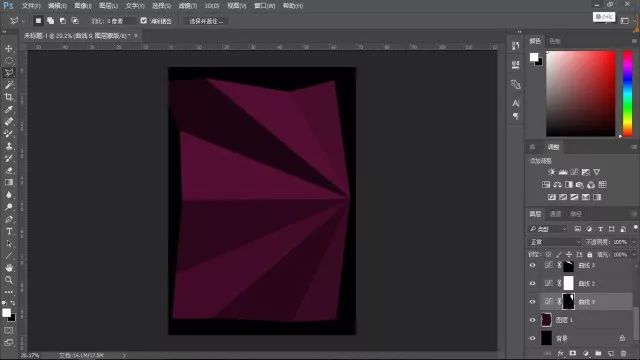Click Subtract from selection mode icon
Screen dimensions: 640x360
(x=63, y=20)
